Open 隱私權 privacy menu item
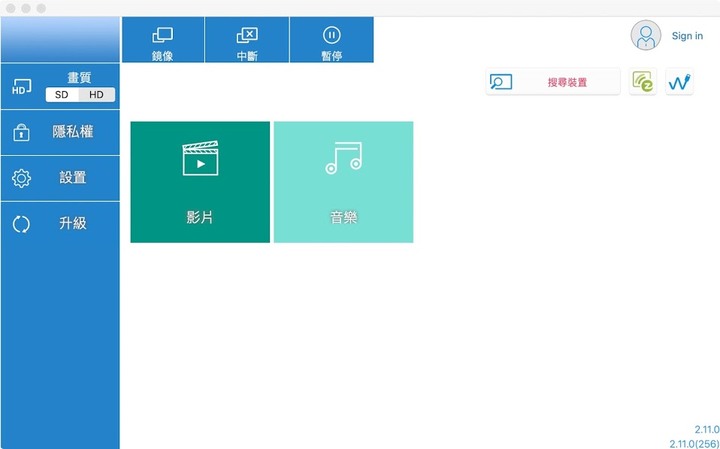 [x=60, y=132]
